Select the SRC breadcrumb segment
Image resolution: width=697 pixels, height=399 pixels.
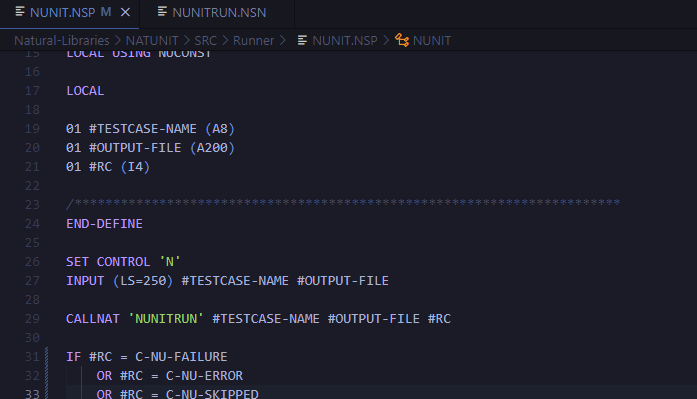click(205, 40)
